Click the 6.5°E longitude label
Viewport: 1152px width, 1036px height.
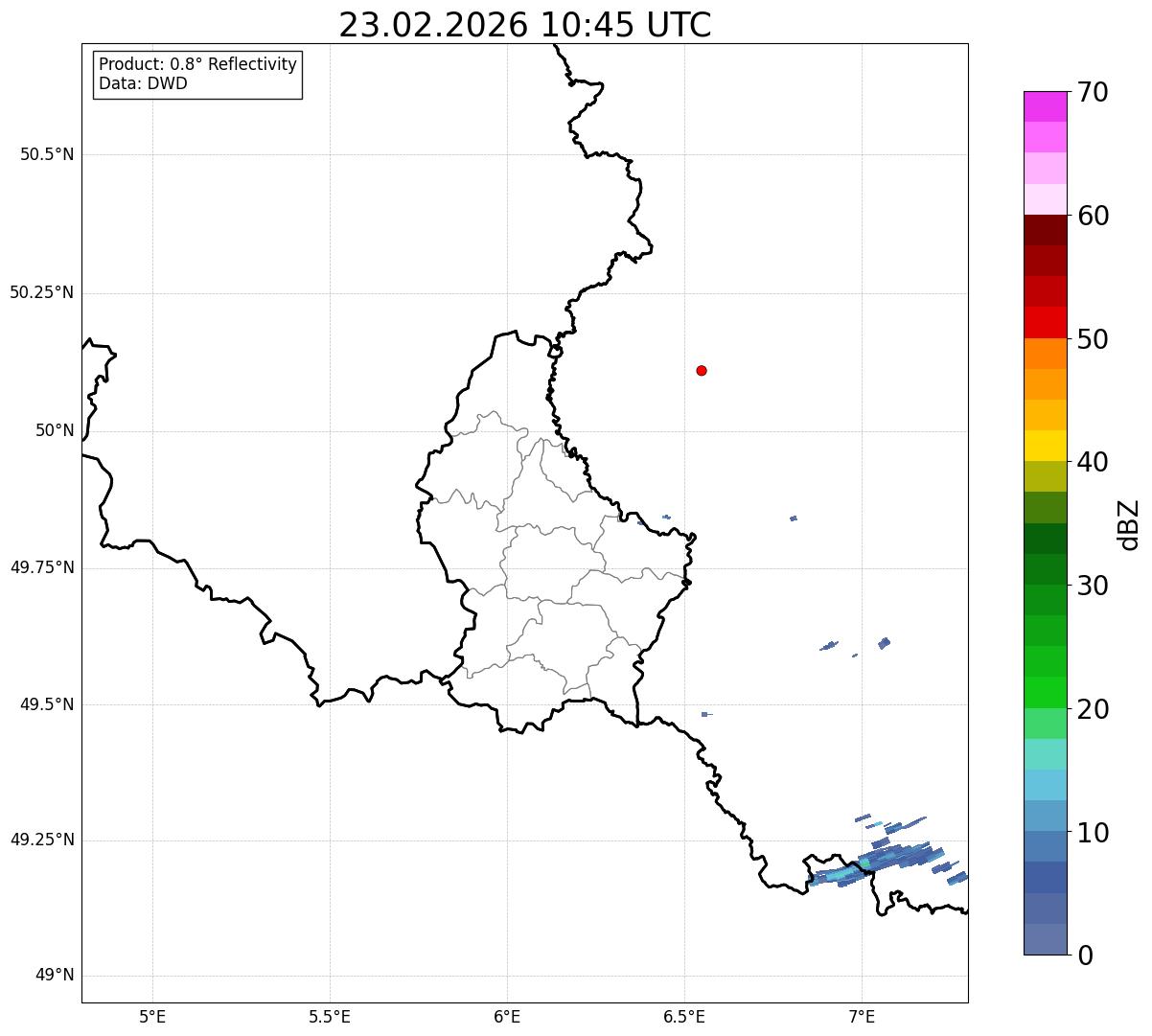point(684,1016)
